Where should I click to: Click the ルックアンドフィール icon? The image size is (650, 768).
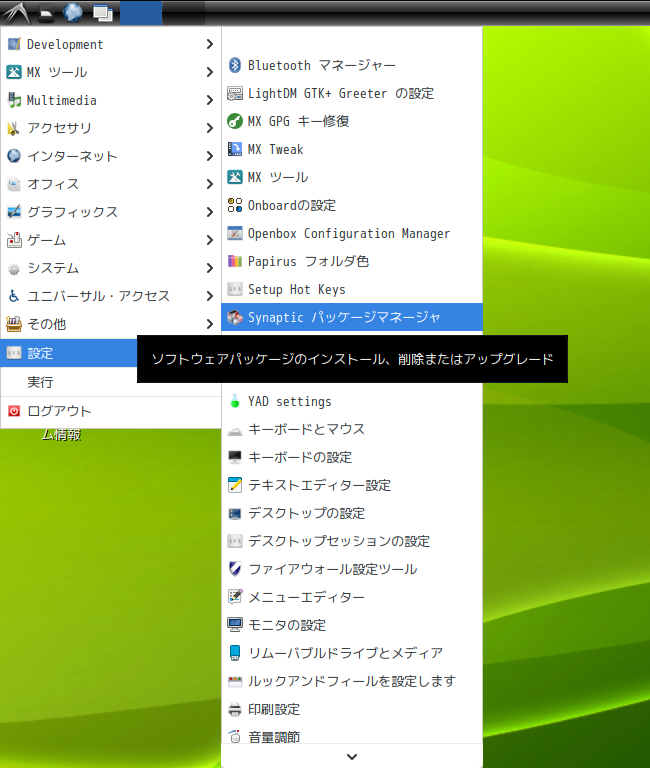(x=235, y=681)
